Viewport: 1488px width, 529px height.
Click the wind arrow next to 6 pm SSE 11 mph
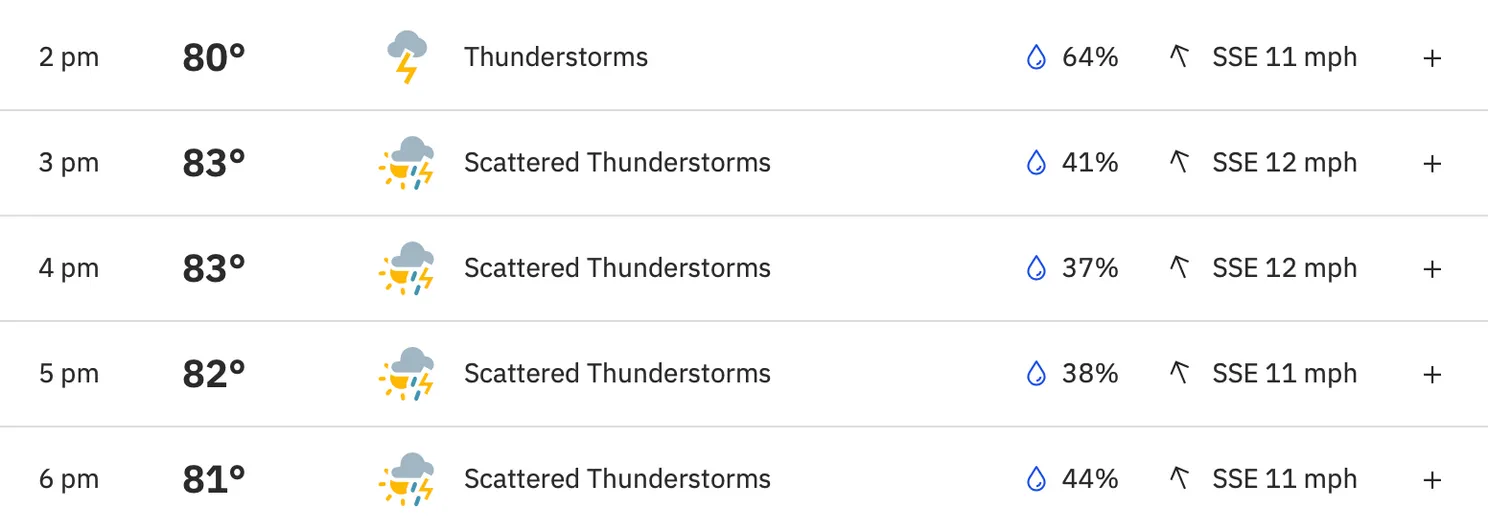pos(1179,479)
